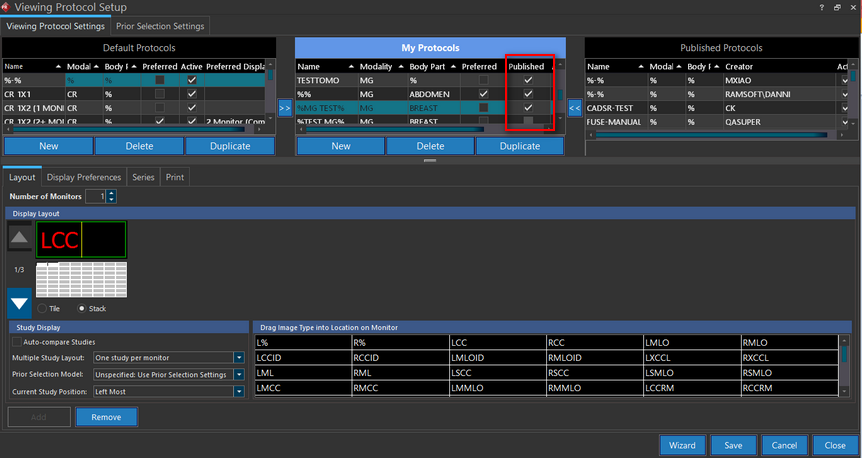Viewport: 862px width, 458px height.
Task: Open the Current Study Position dropdown
Action: (239, 391)
